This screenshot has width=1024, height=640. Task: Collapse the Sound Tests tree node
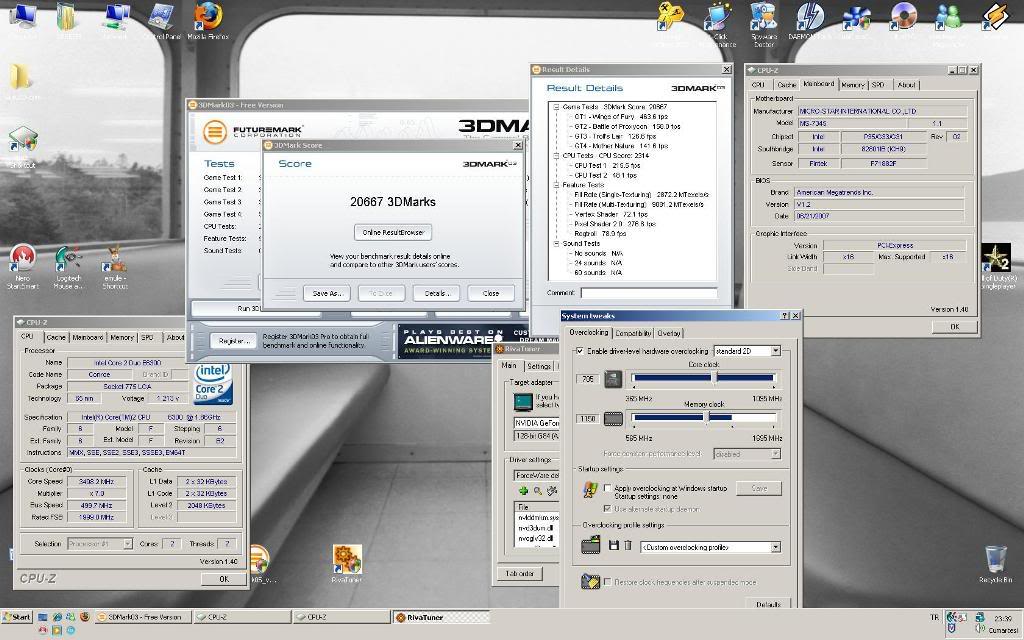(x=556, y=244)
